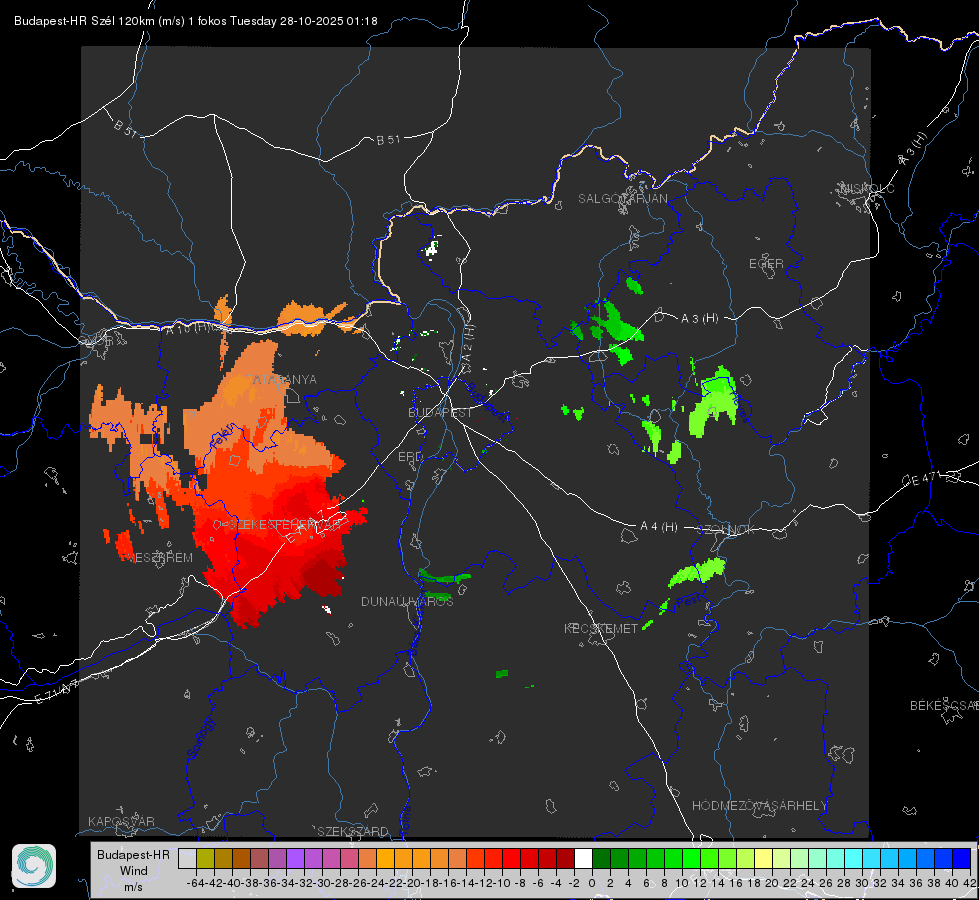Image resolution: width=979 pixels, height=900 pixels.
Task: Click the BUDAPEST city label
Action: tap(440, 413)
